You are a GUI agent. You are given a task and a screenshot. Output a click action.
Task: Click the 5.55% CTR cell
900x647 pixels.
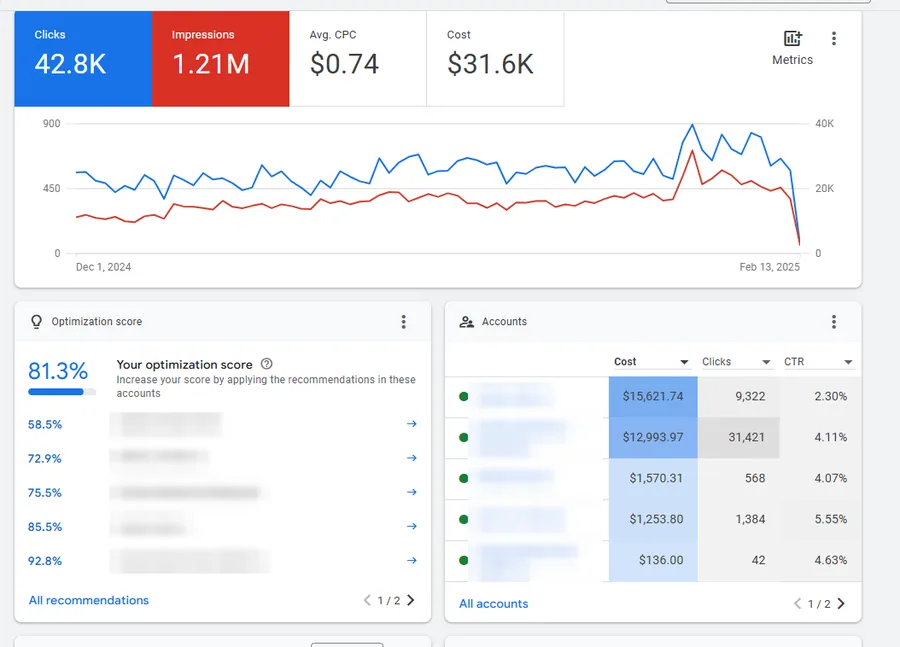coord(820,520)
